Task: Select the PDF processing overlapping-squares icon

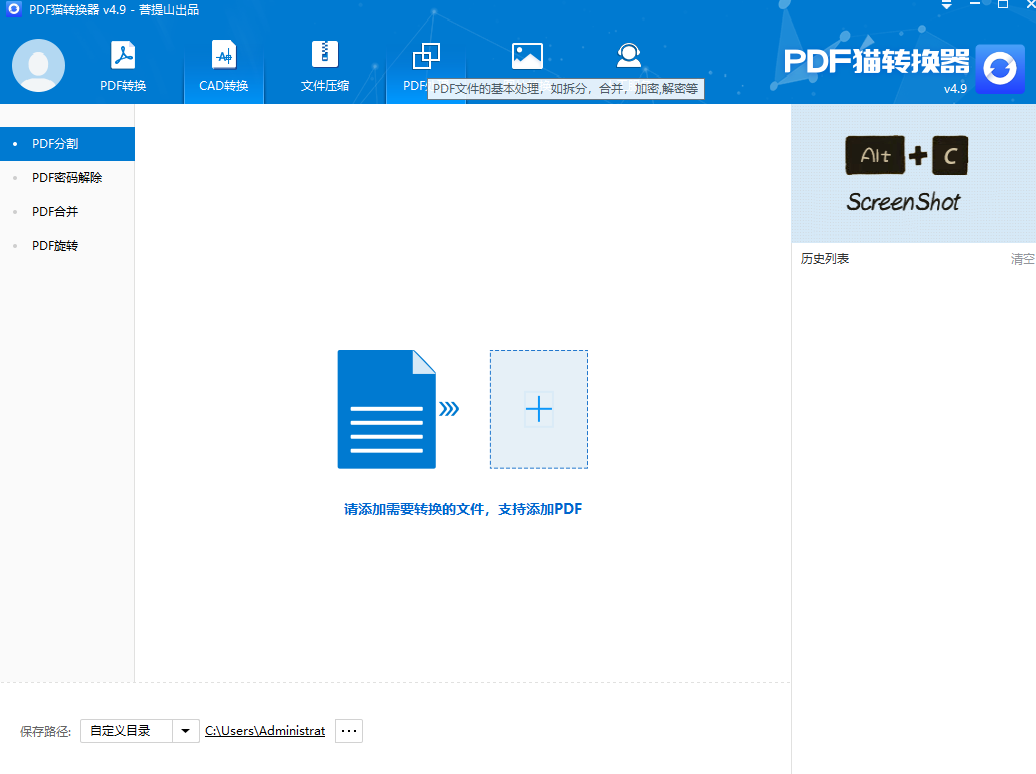Action: point(426,57)
